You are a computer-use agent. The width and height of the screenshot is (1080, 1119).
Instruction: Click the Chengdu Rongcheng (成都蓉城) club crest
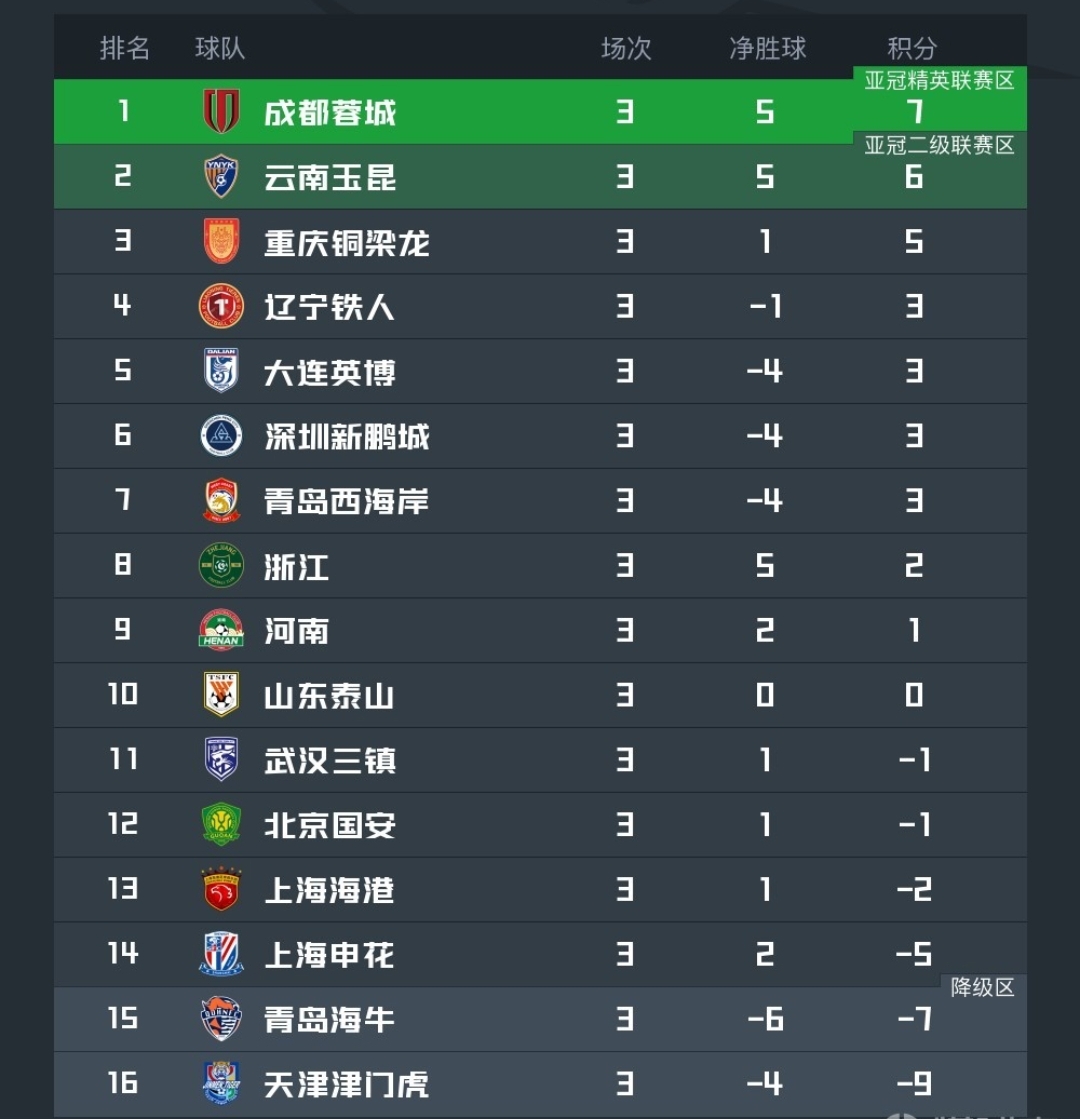221,111
